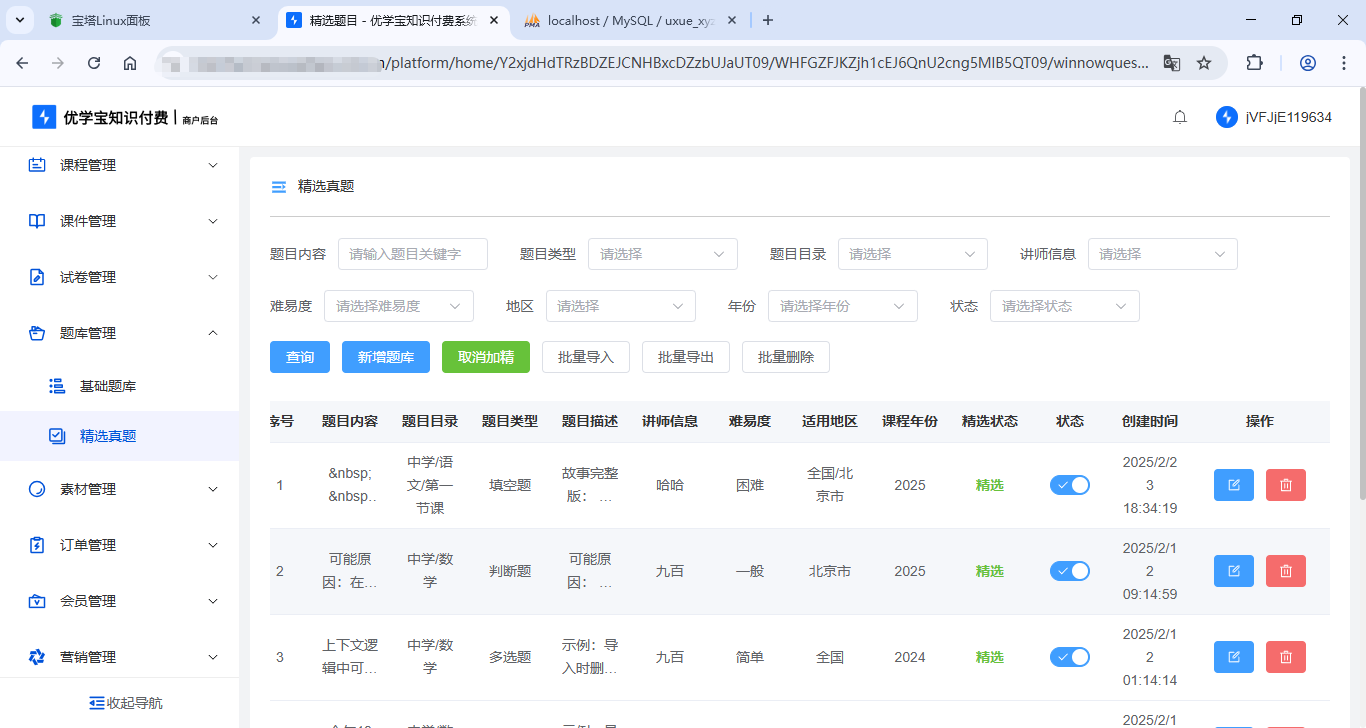This screenshot has width=1366, height=728.
Task: Click the blue 查询 button
Action: (x=300, y=357)
